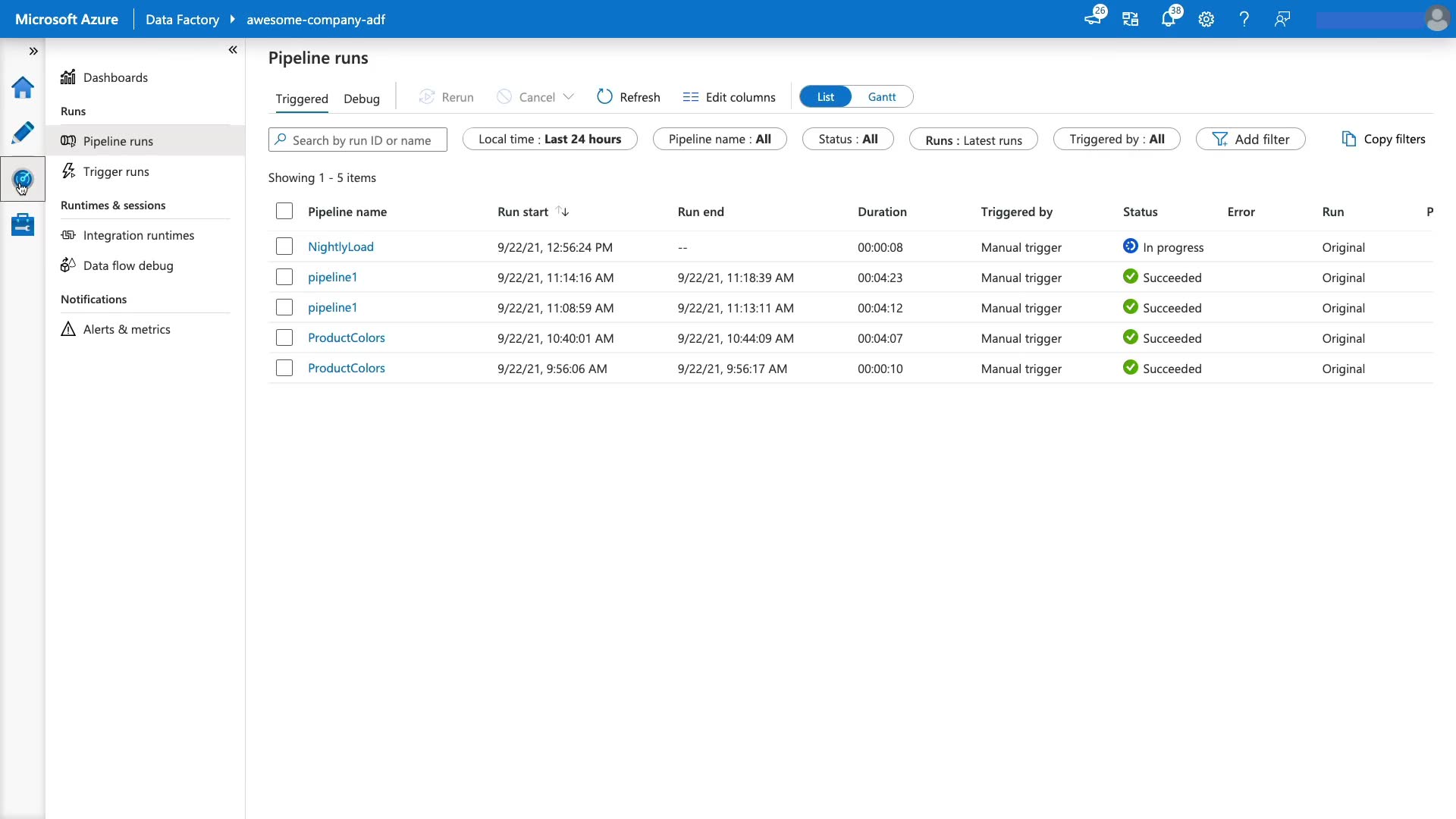Open the Author pencil icon in sidebar

[23, 133]
